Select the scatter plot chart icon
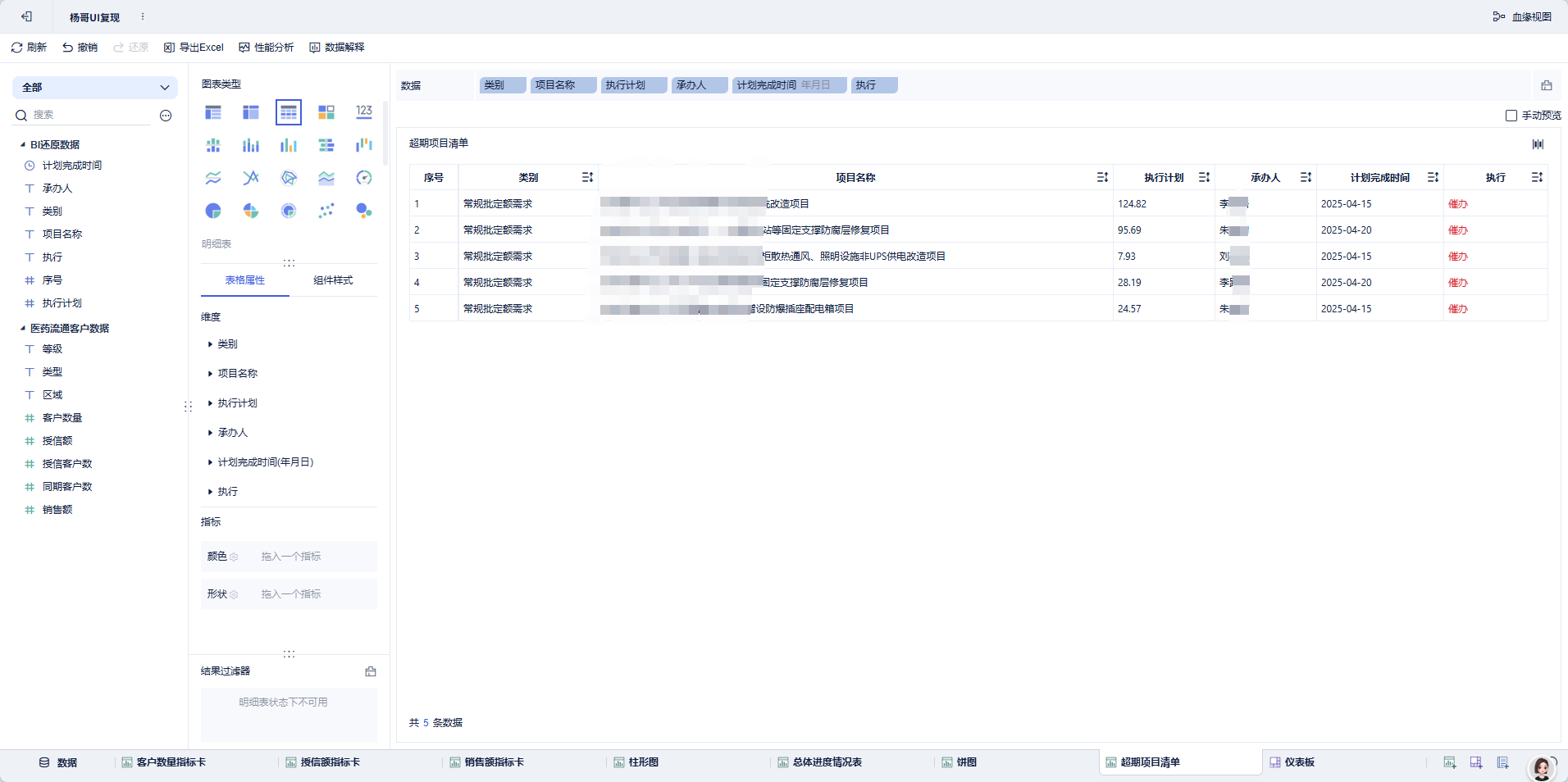The width and height of the screenshot is (1568, 782). pyautogui.click(x=326, y=211)
